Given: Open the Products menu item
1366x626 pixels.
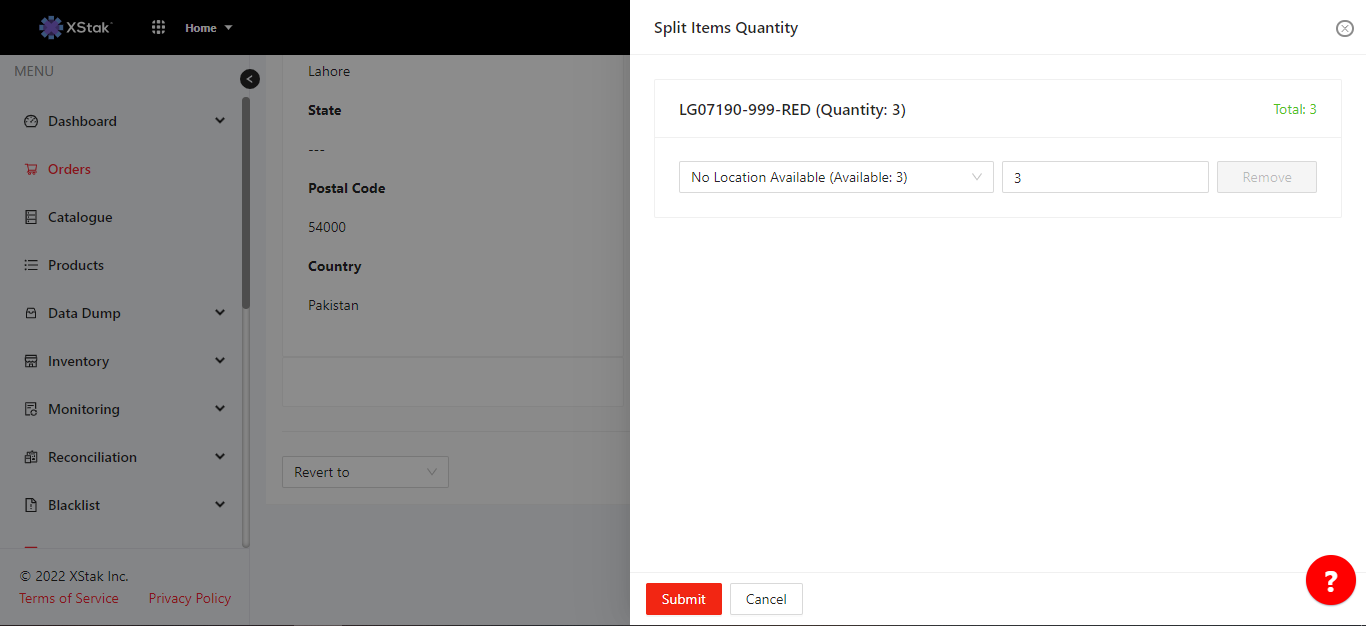Looking at the screenshot, I should 76,265.
